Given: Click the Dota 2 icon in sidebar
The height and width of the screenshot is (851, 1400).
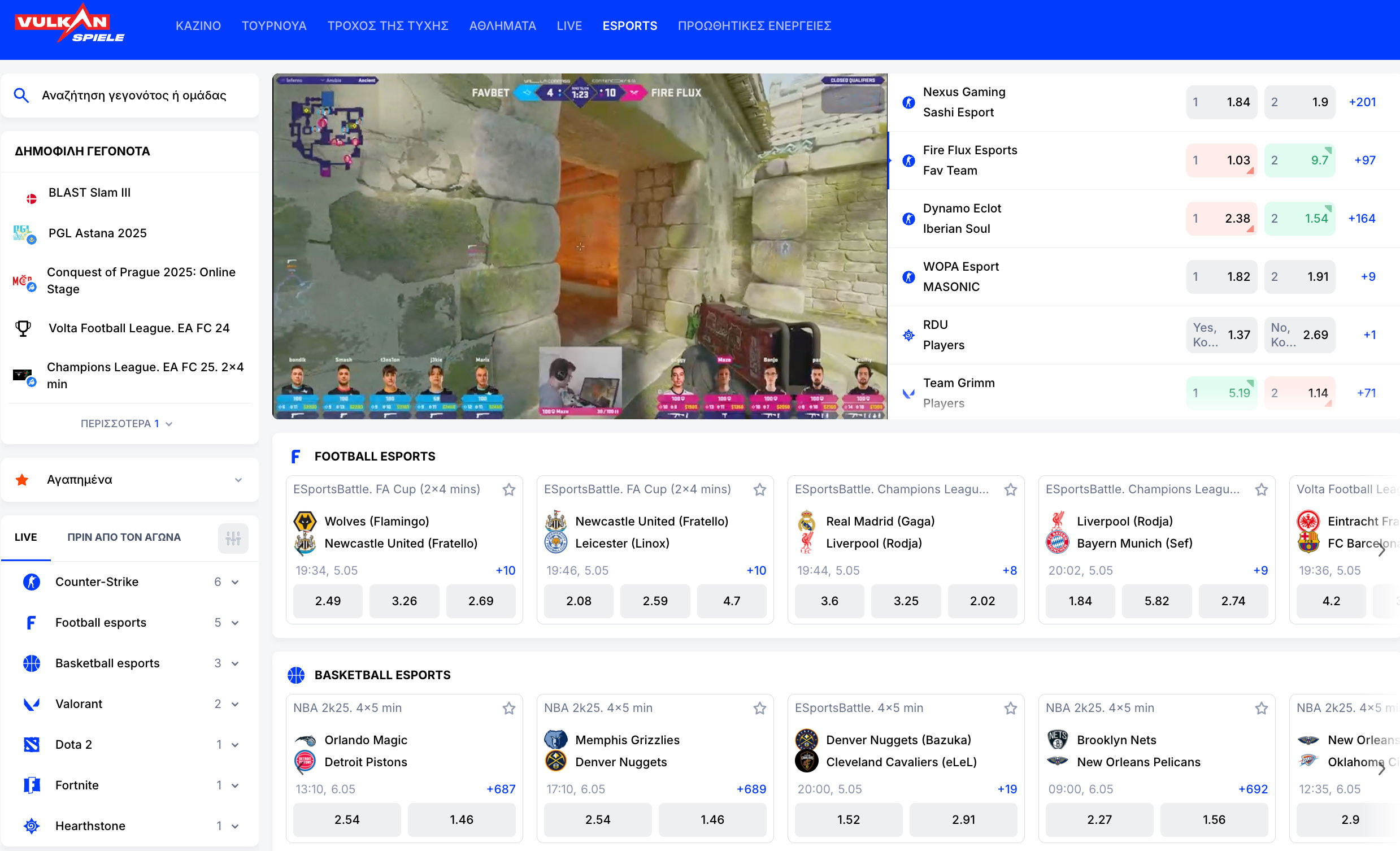Looking at the screenshot, I should pos(32,745).
